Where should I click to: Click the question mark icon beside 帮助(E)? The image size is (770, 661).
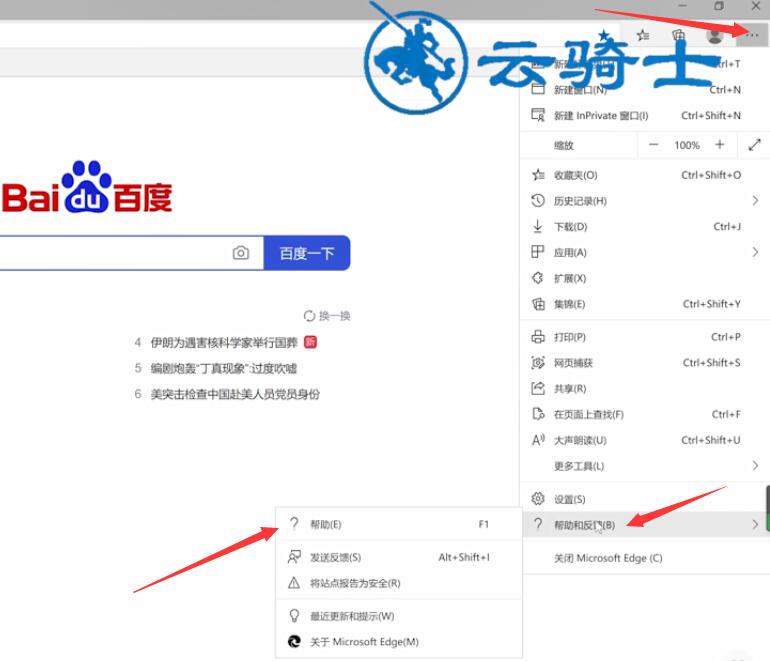(294, 523)
